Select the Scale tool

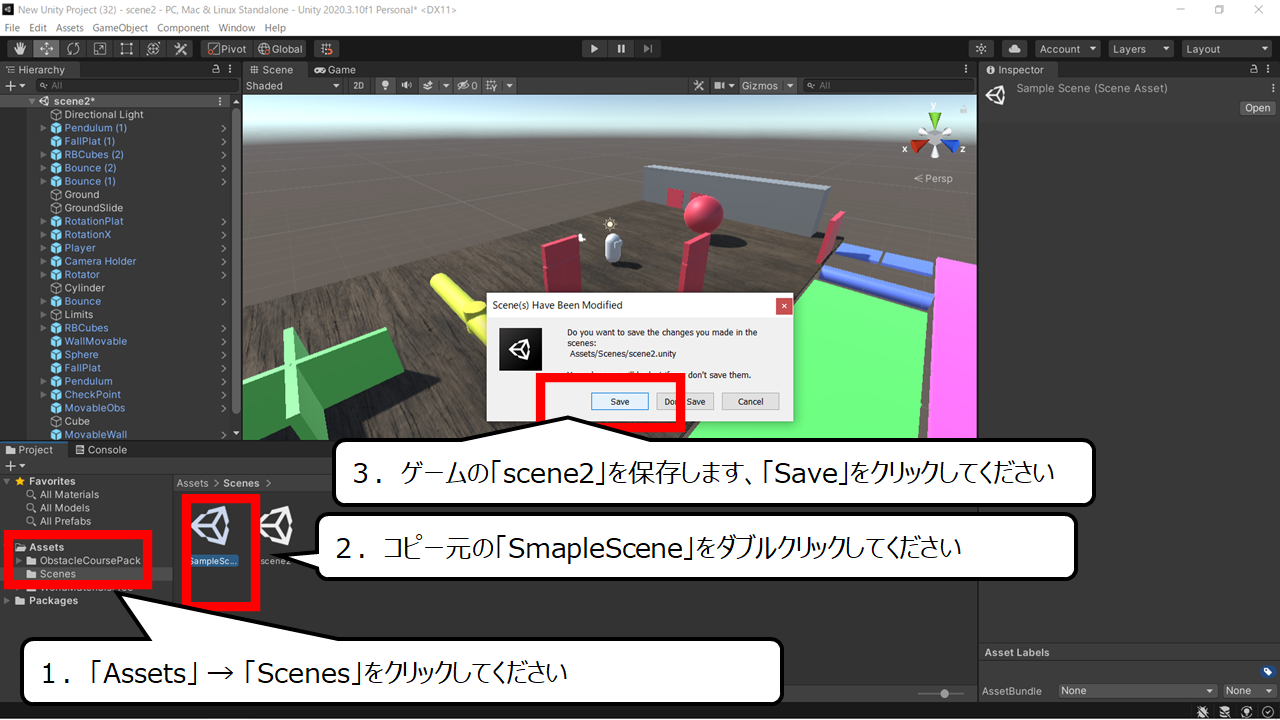[100, 48]
